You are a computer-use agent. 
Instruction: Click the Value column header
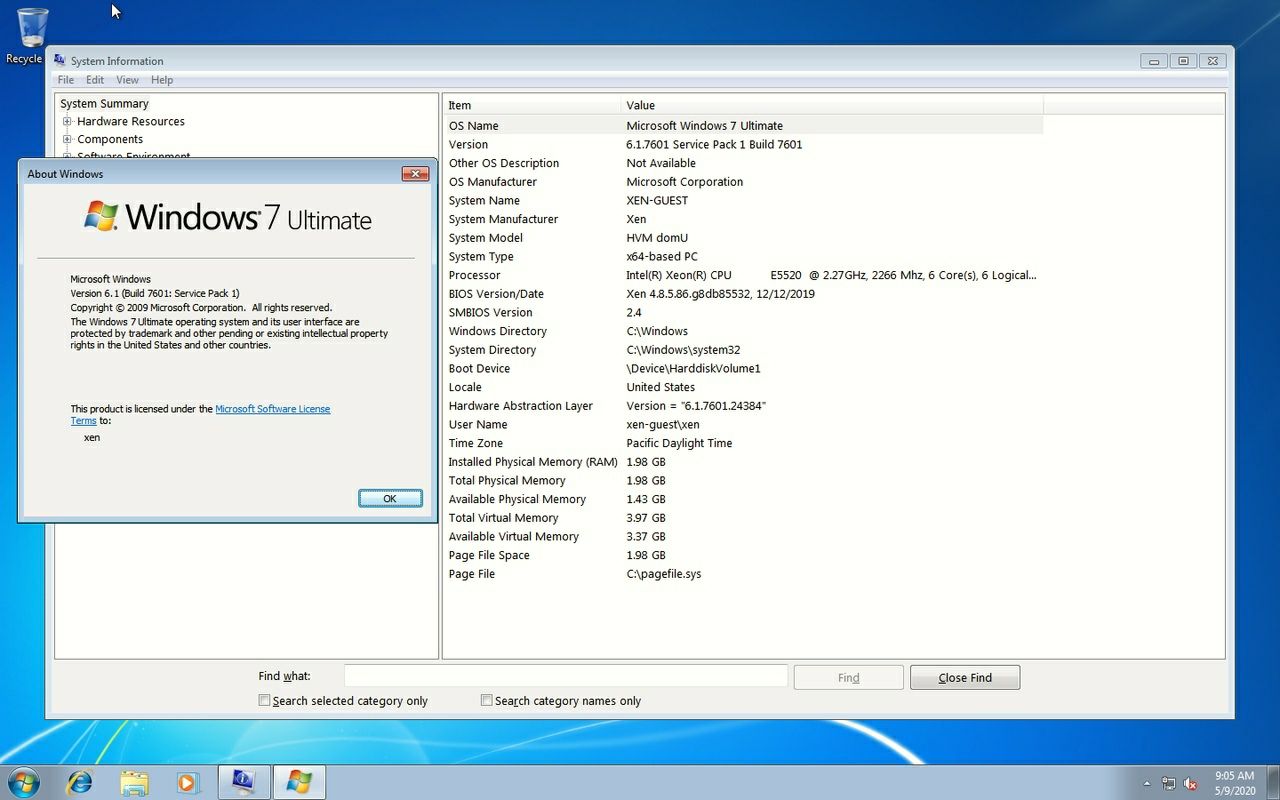point(832,105)
